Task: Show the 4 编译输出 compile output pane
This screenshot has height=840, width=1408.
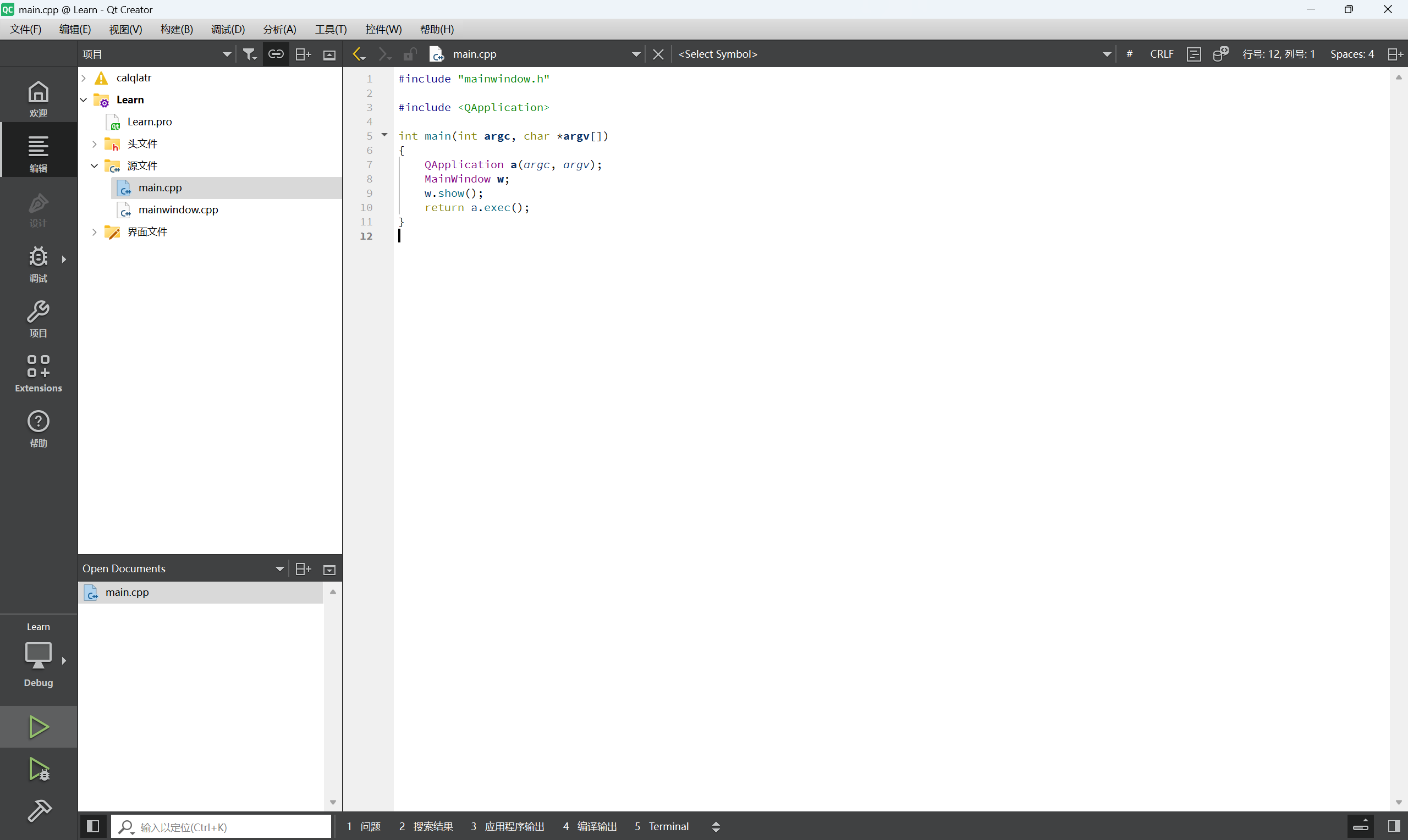Action: click(x=590, y=826)
